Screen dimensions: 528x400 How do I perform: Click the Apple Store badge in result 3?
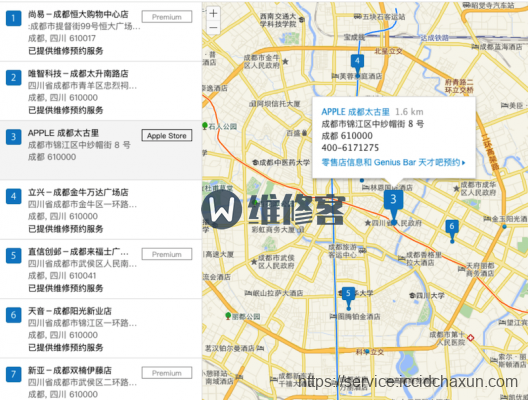(x=167, y=136)
